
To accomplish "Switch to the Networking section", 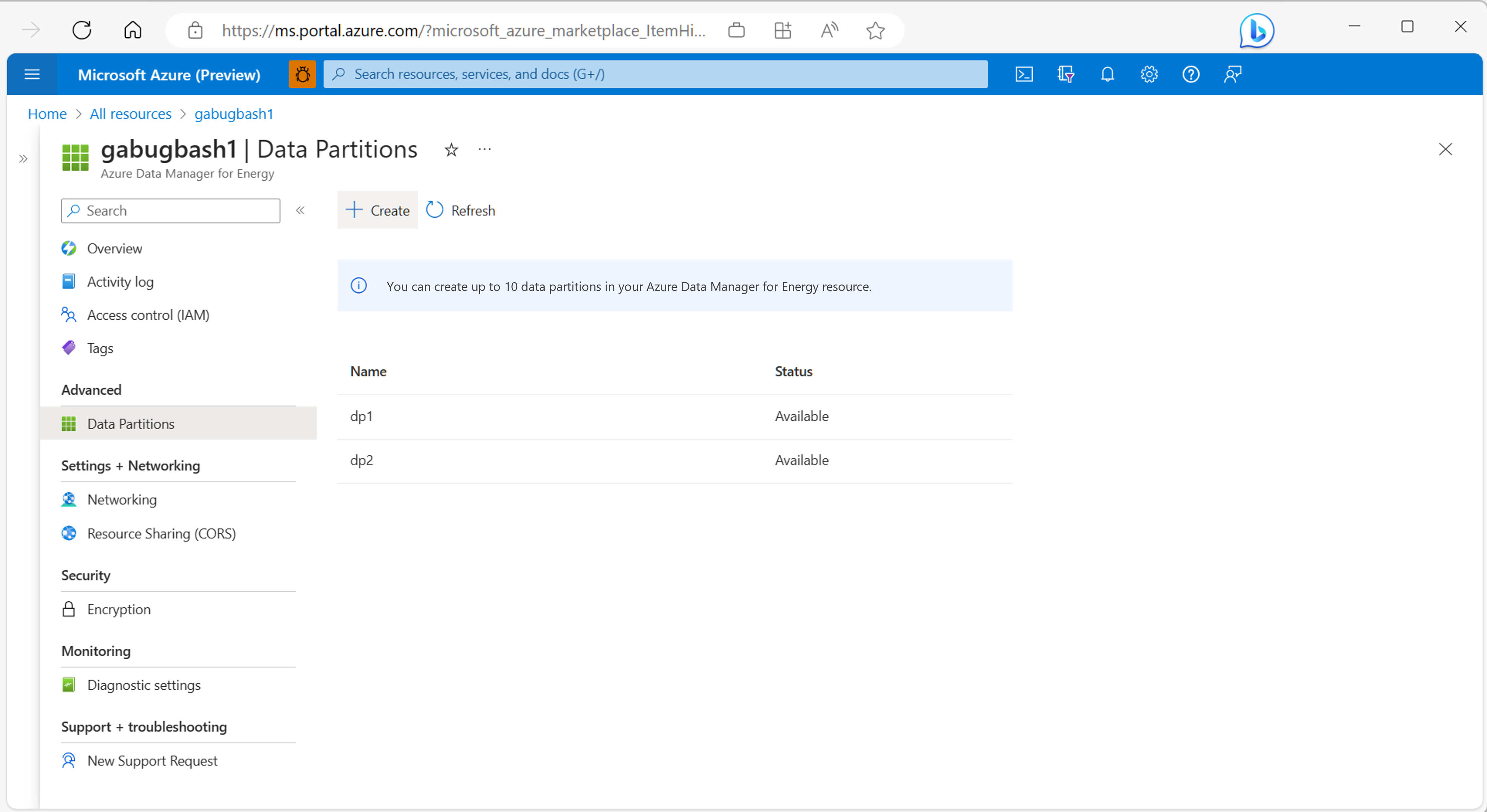I will click(x=122, y=500).
